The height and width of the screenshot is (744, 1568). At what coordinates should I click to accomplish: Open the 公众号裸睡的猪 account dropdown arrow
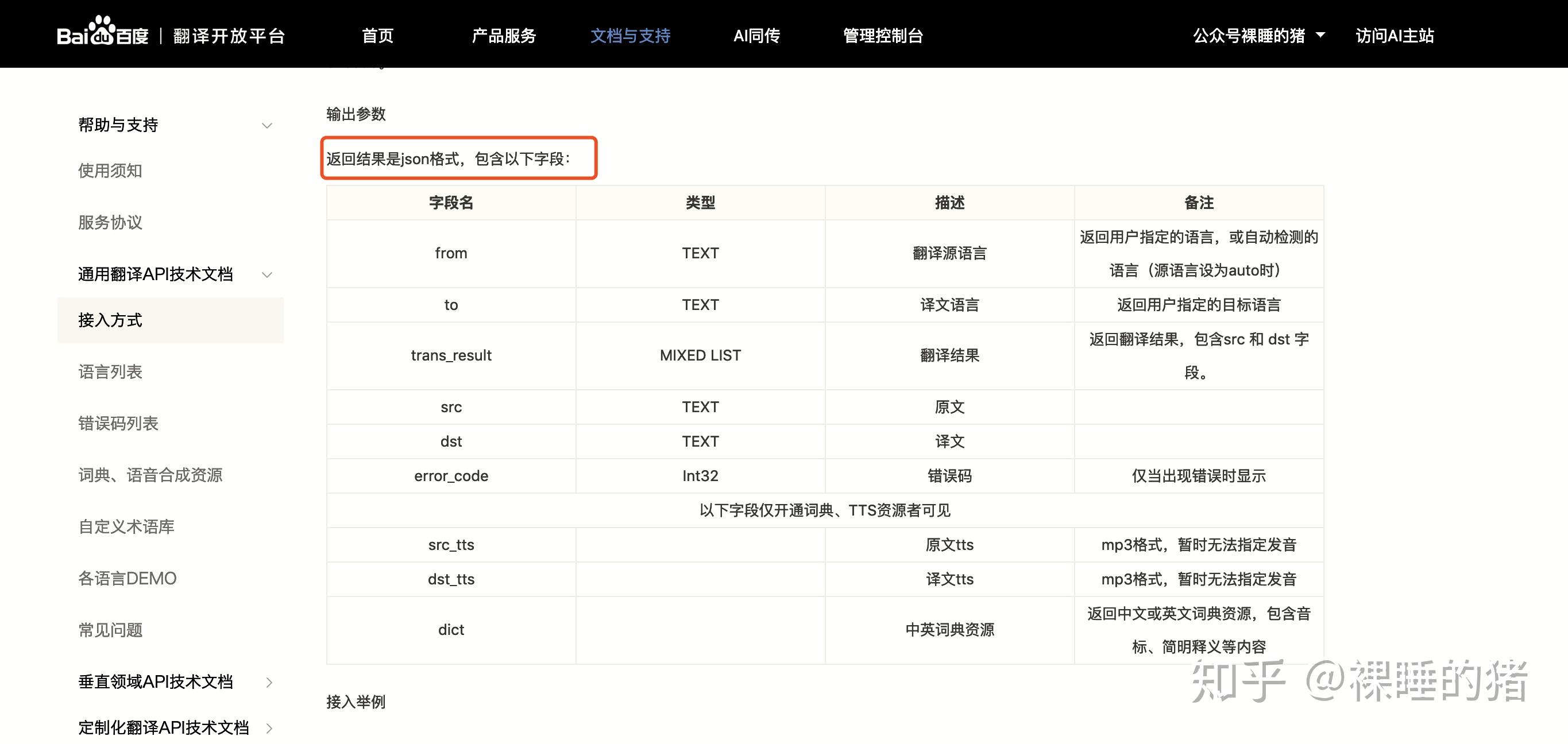tap(1320, 35)
